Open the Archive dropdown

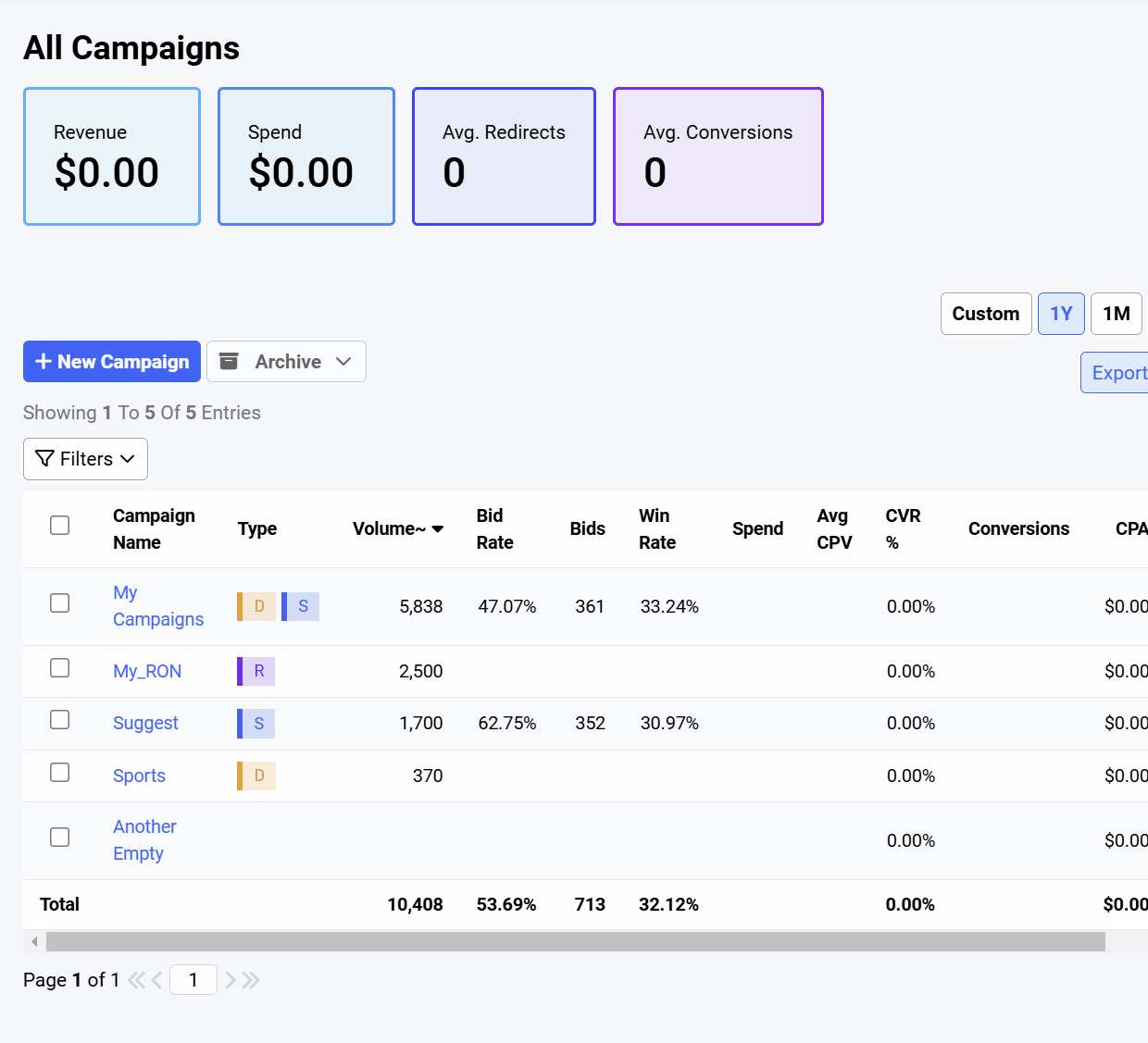pos(286,362)
